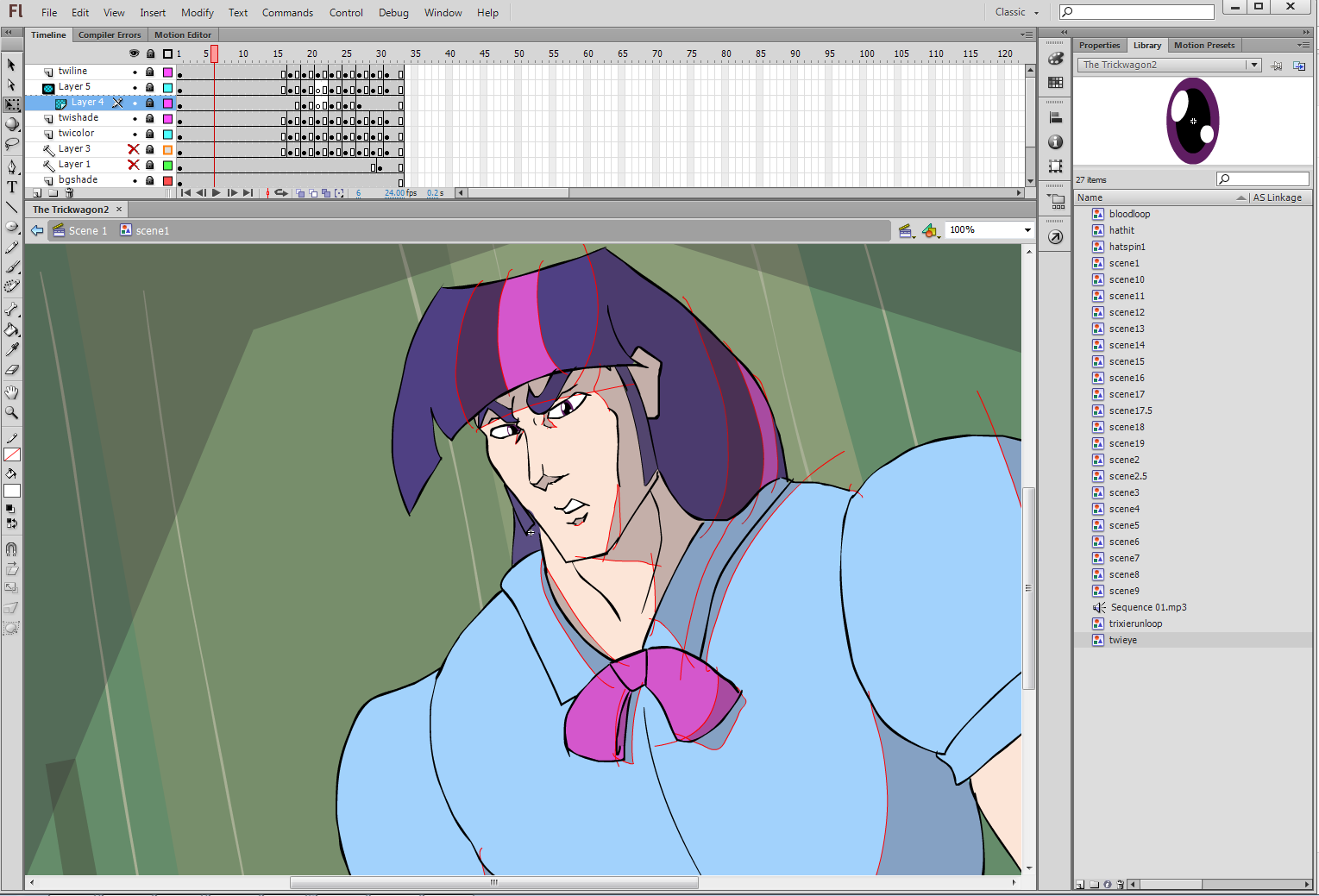Collapse the Tools panel to icons
The width and height of the screenshot is (1319, 896).
[x=8, y=32]
